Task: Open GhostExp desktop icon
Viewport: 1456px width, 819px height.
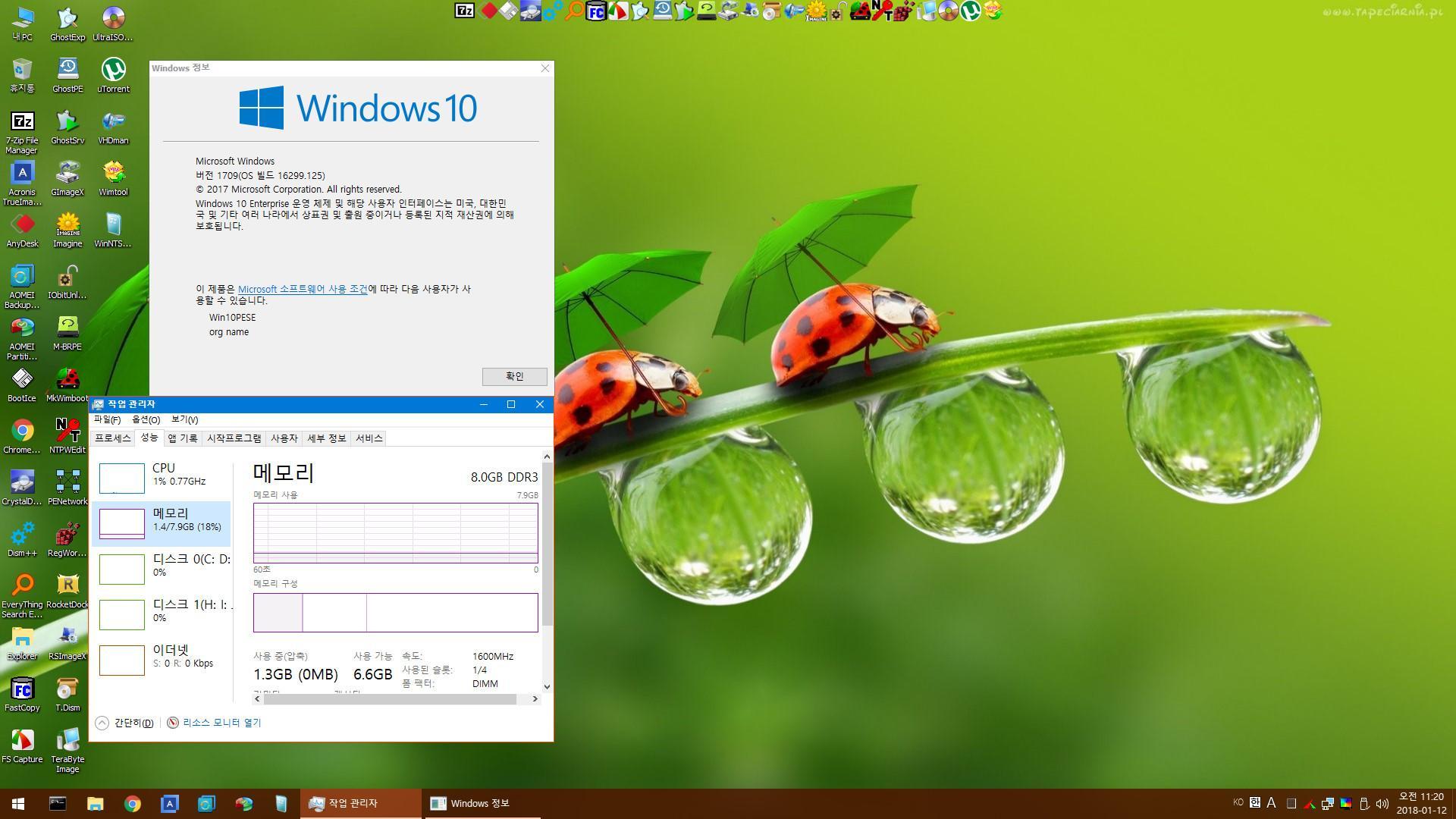Action: (x=67, y=24)
